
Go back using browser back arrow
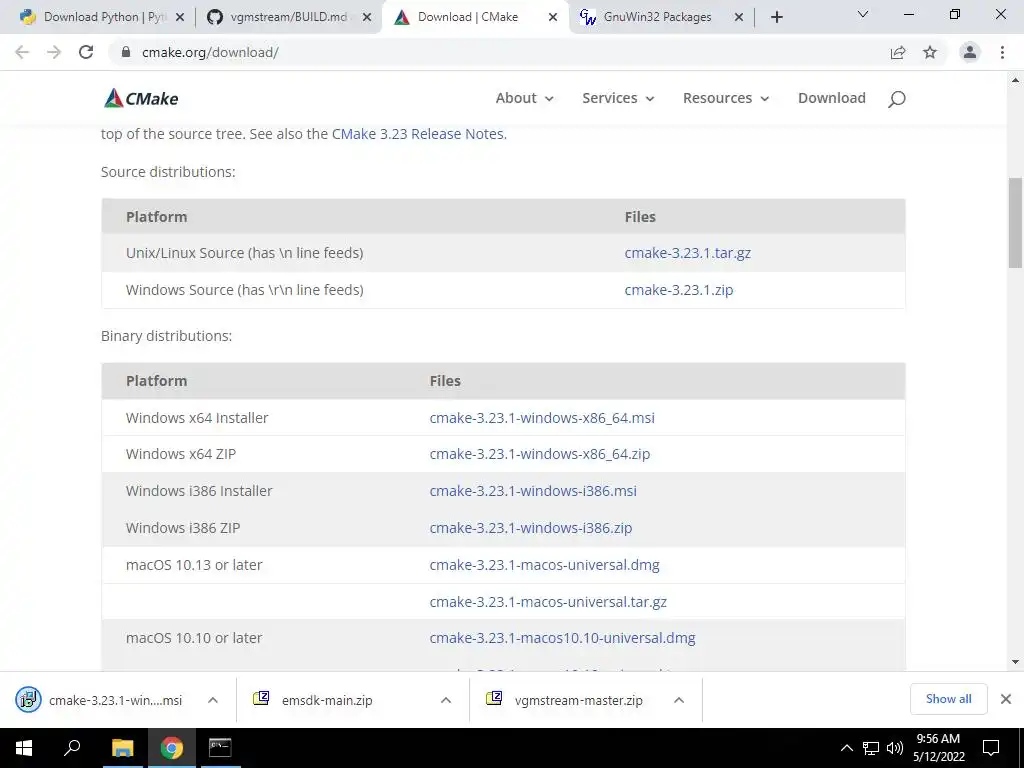22,52
